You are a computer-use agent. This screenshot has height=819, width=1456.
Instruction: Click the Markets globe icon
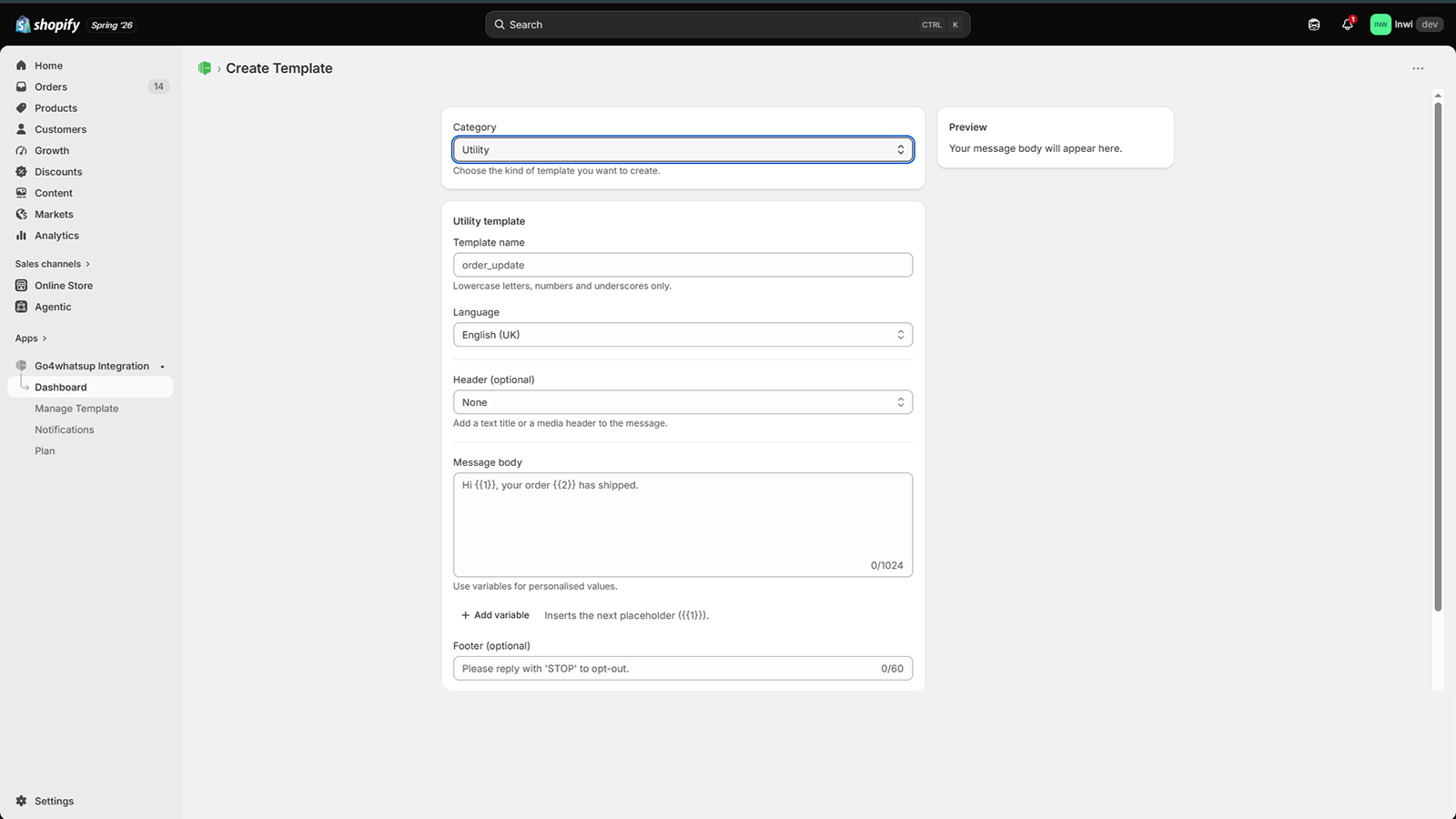pyautogui.click(x=21, y=214)
